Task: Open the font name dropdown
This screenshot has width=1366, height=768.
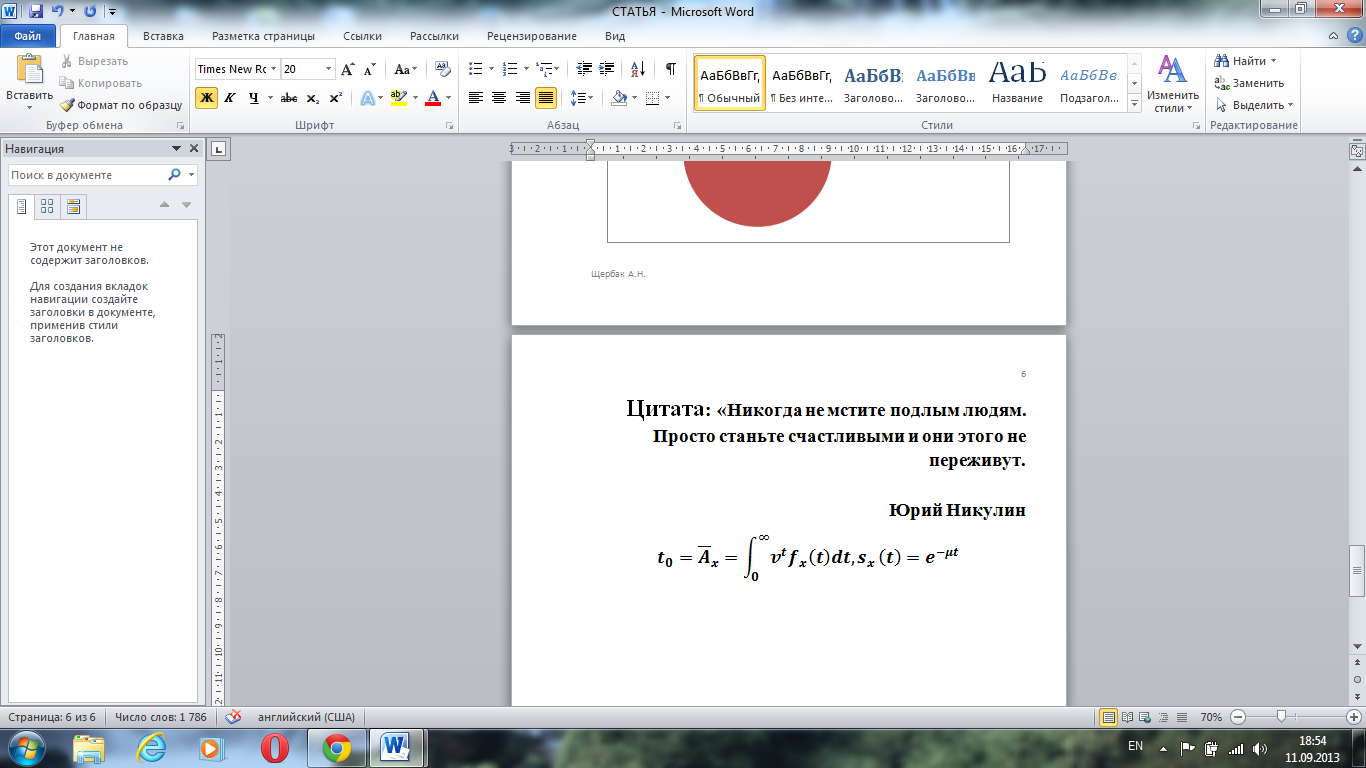Action: pos(274,69)
